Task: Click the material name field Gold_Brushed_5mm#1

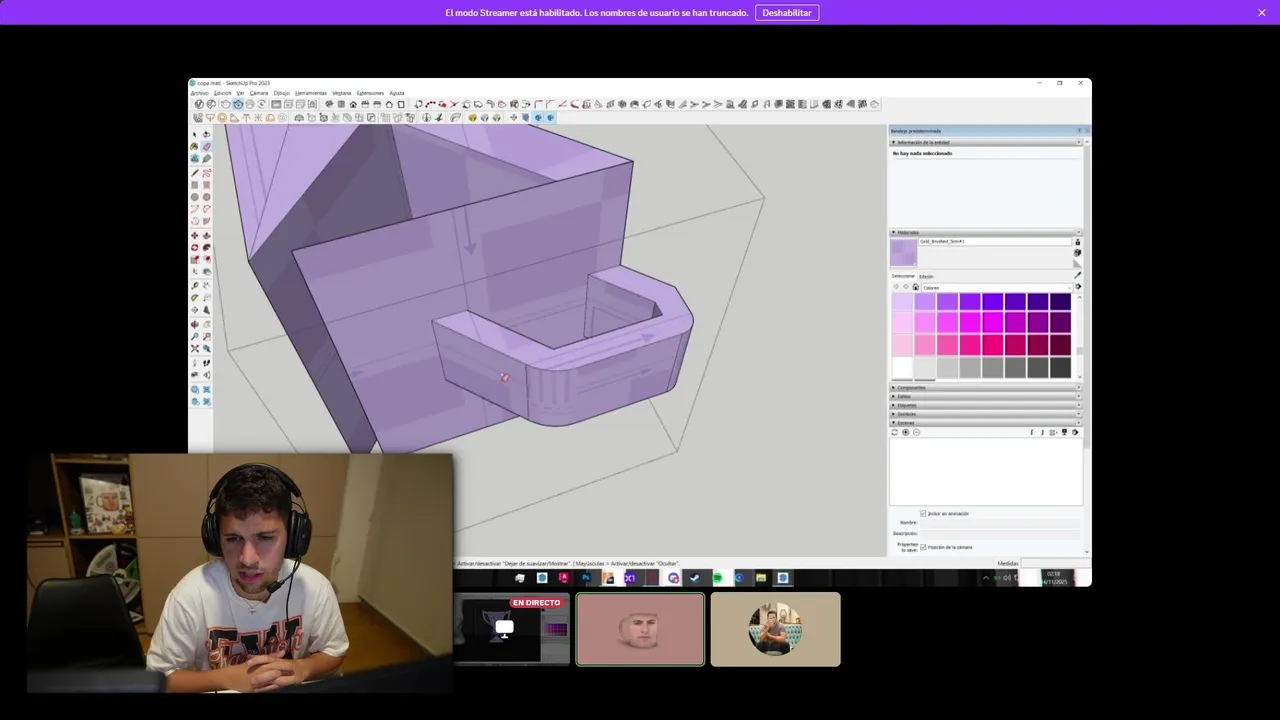Action: [995, 241]
